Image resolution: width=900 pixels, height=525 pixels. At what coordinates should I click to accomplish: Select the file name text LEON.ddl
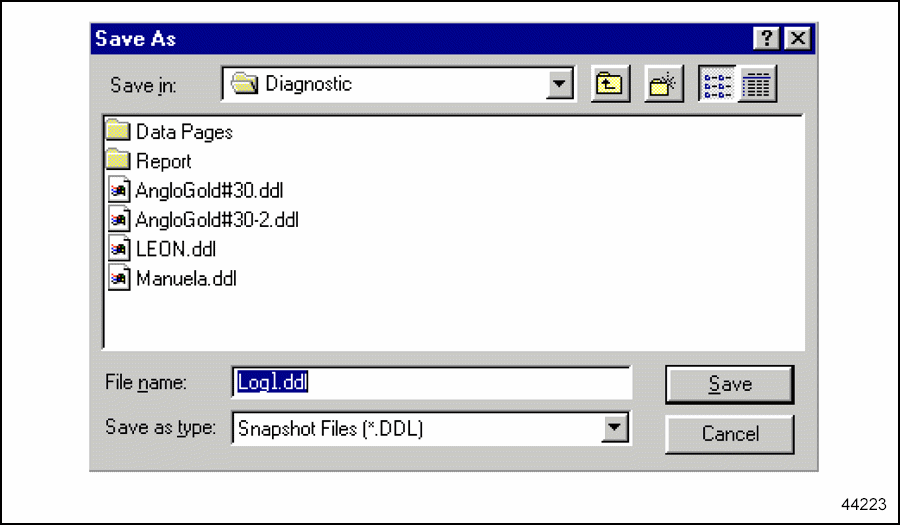tap(176, 249)
